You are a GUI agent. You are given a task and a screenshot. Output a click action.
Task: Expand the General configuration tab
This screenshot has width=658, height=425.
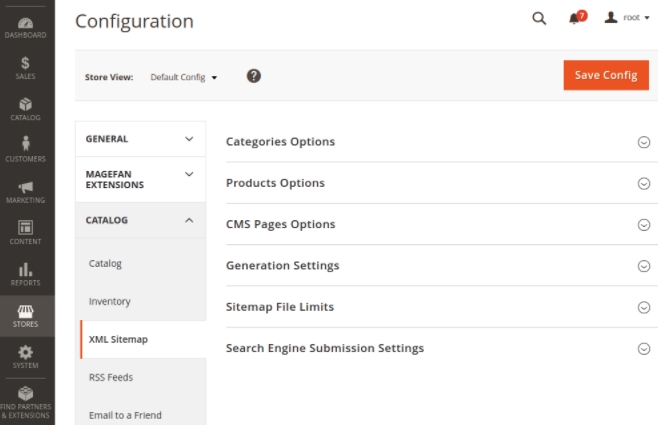tap(140, 139)
